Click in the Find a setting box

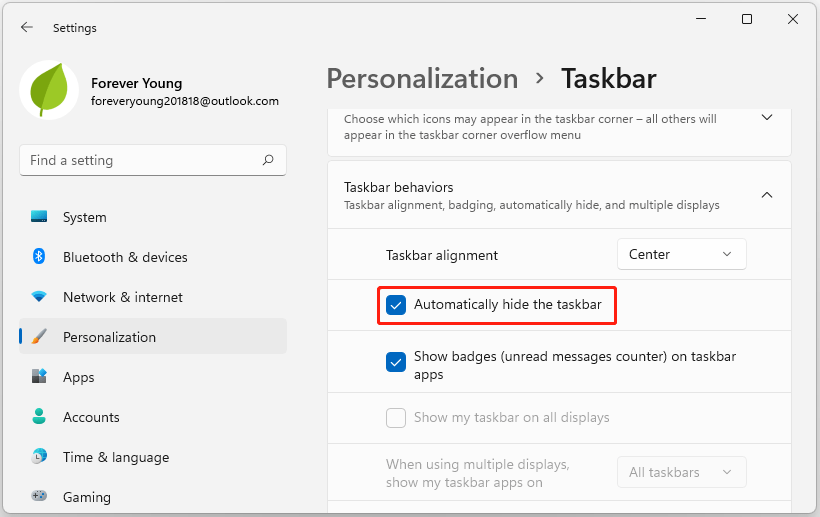pos(153,160)
